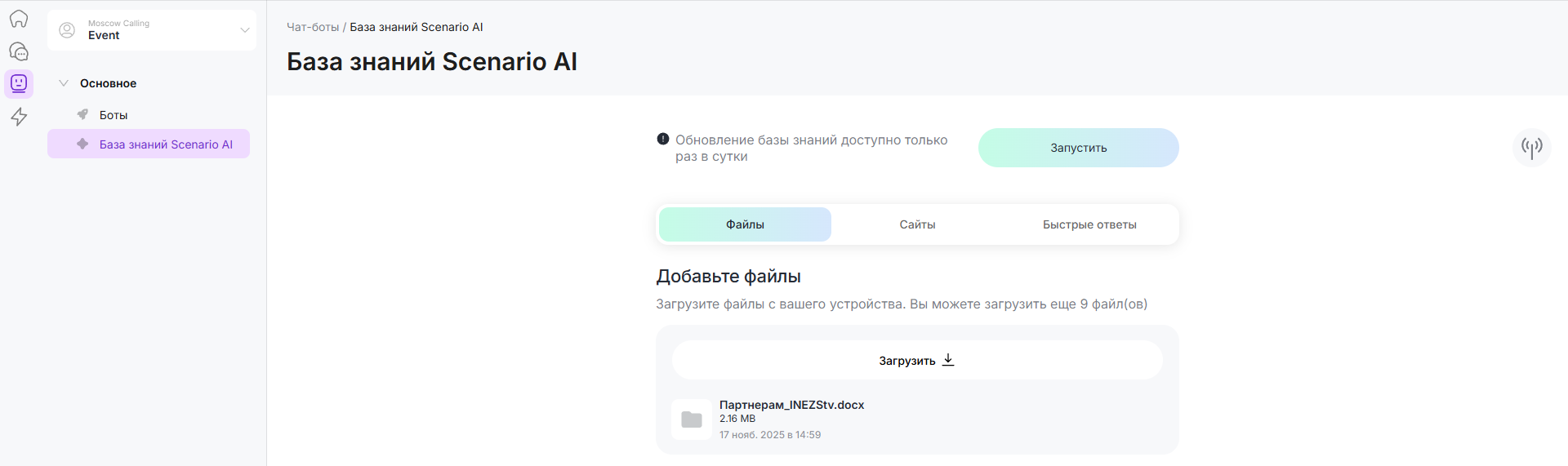
Task: Click the user avatar icon in the account selector
Action: point(68,30)
